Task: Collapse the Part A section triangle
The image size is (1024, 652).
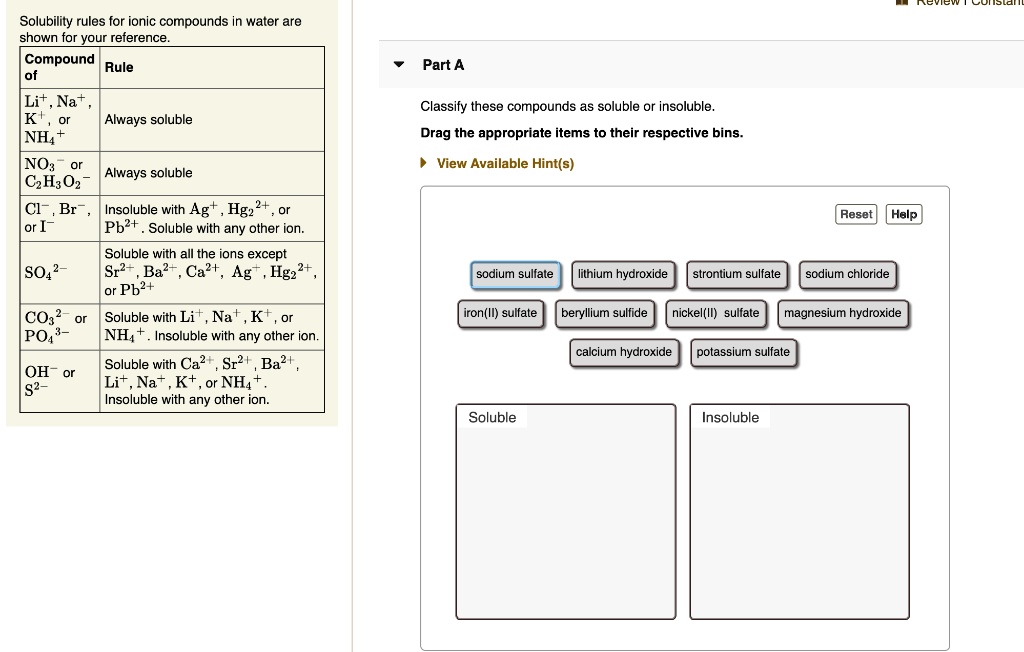Action: (397, 64)
